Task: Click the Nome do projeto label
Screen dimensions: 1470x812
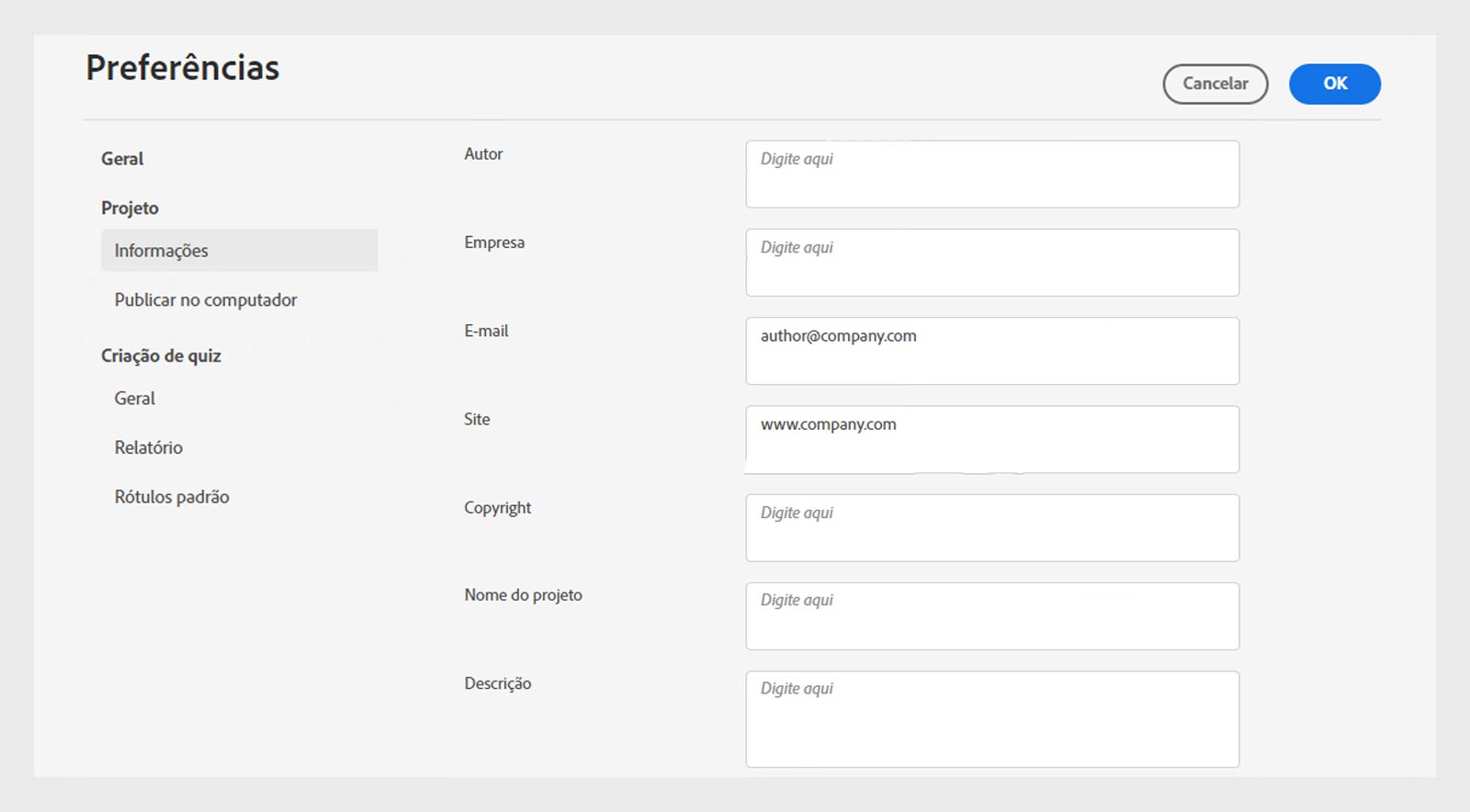Action: coord(523,595)
